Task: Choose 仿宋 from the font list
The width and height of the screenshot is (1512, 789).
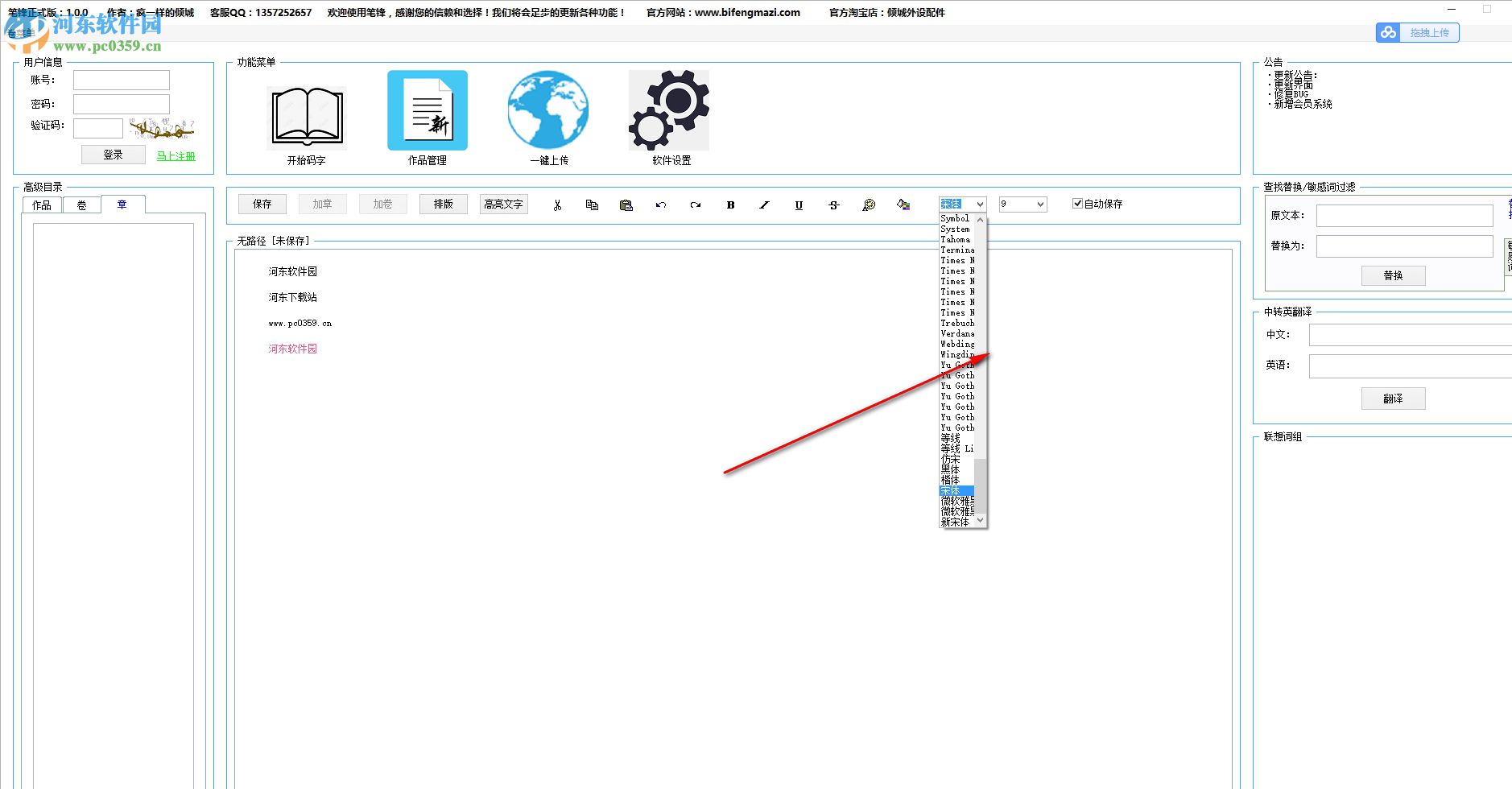Action: tap(957, 459)
